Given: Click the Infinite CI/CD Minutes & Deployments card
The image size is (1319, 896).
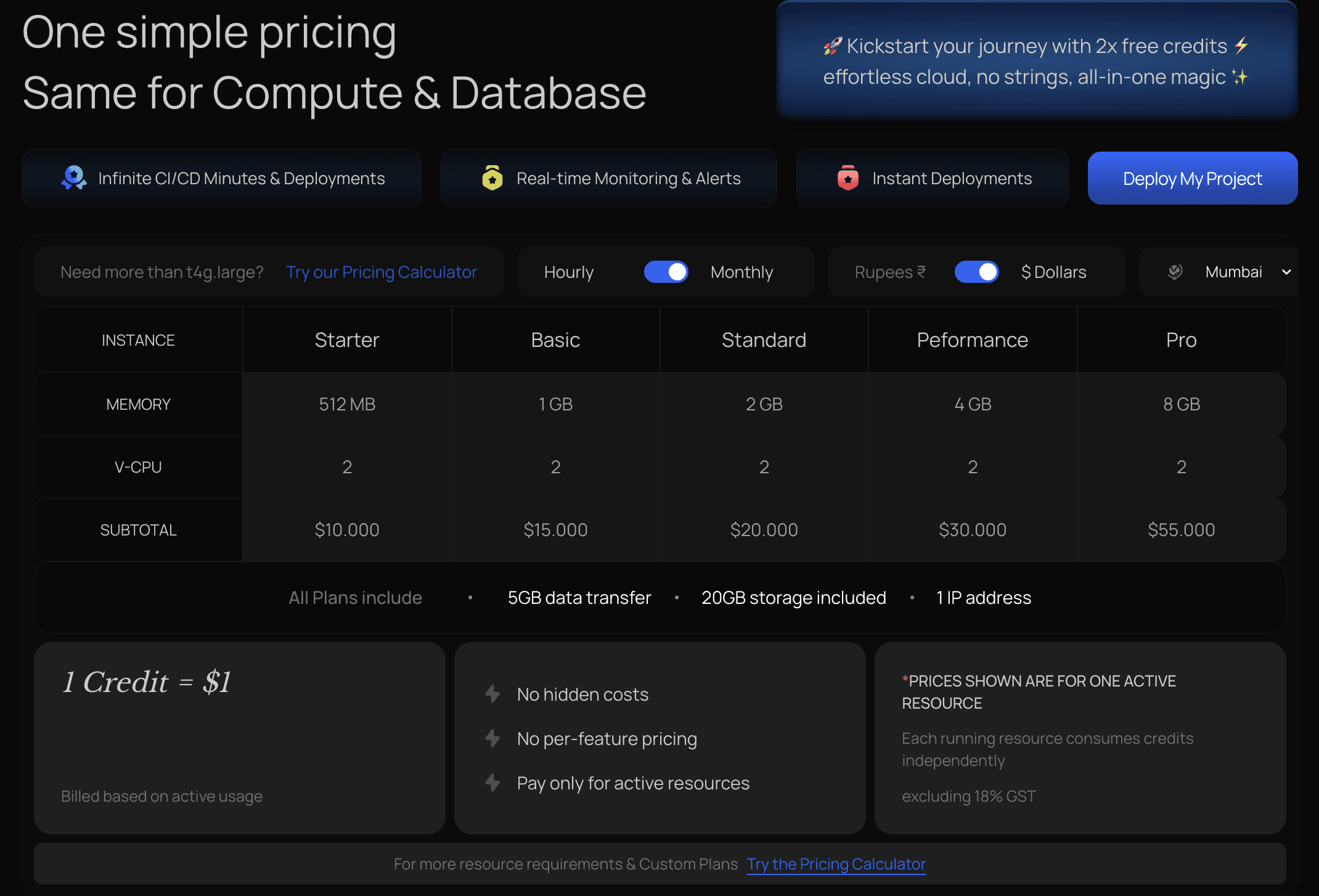Looking at the screenshot, I should tap(222, 178).
